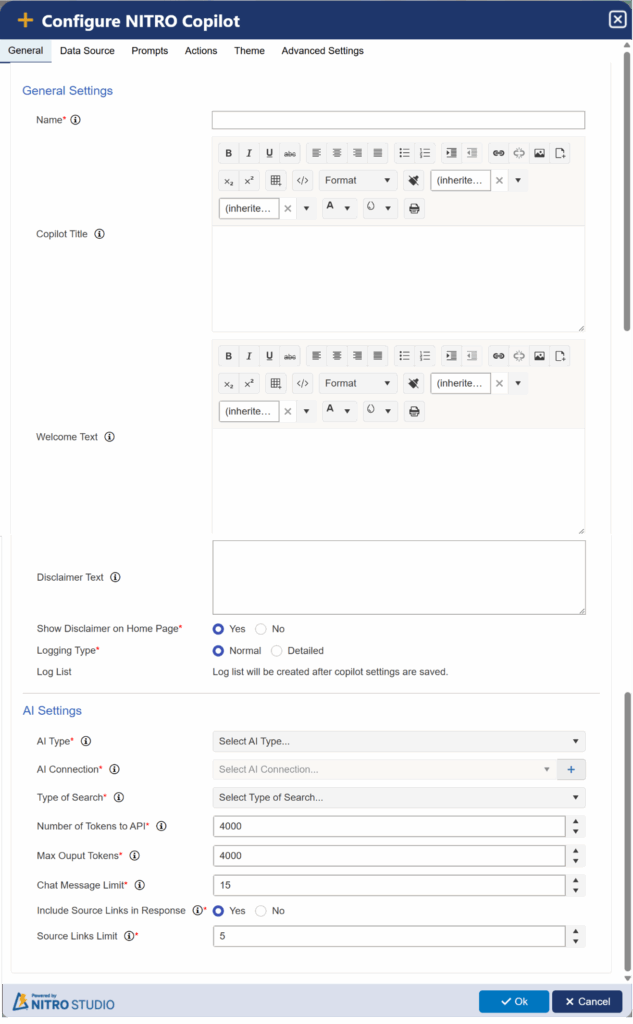Select Yes for Include Source Links
The image size is (633, 1024).
tap(218, 911)
